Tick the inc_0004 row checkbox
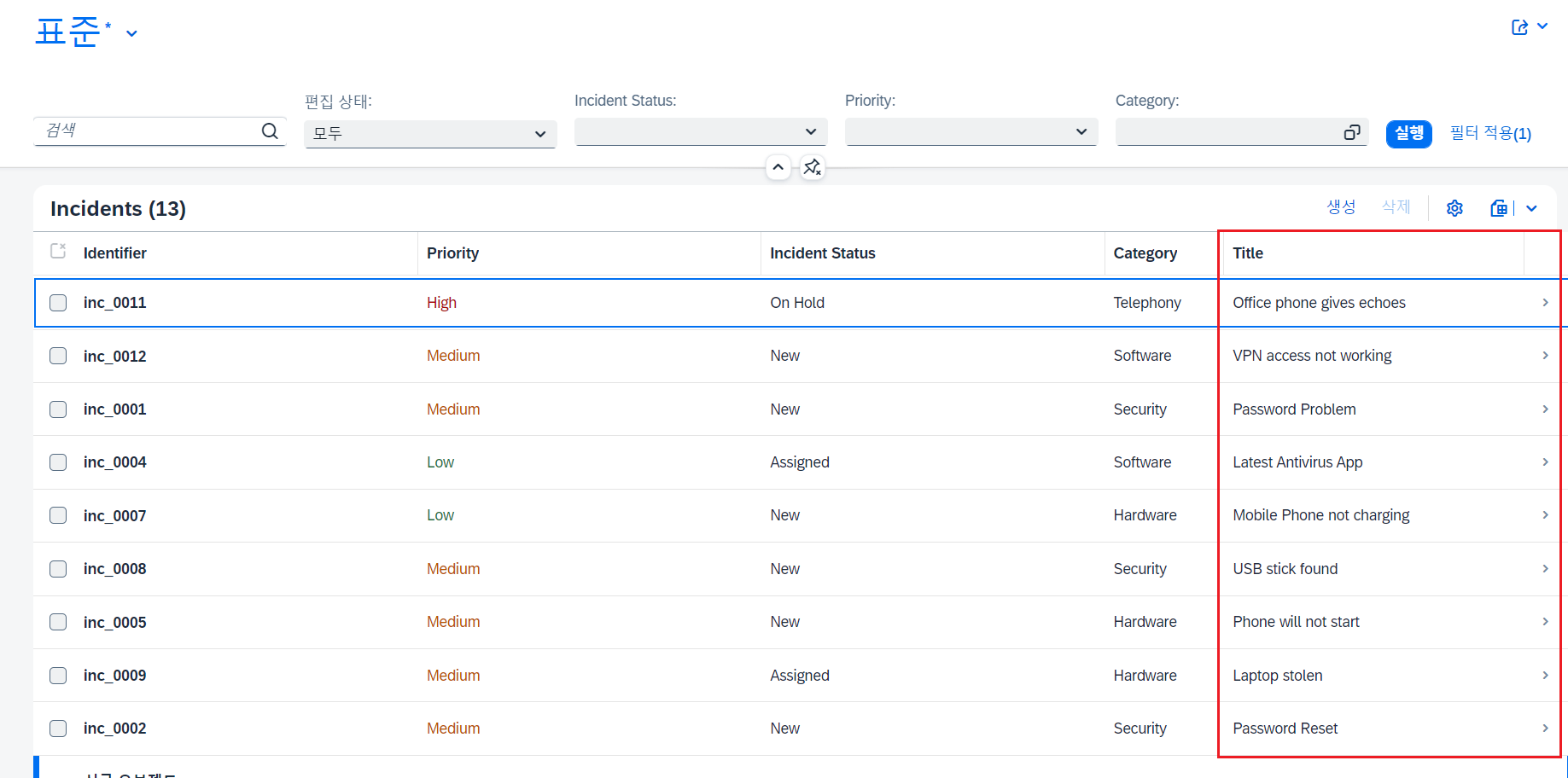This screenshot has height=778, width=1568. (58, 462)
